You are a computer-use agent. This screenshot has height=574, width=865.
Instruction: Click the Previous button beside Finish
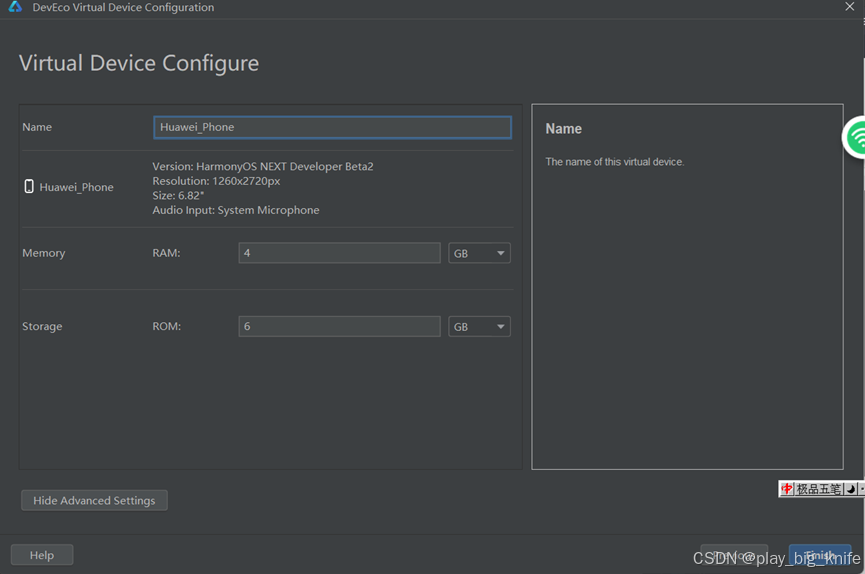pos(734,555)
